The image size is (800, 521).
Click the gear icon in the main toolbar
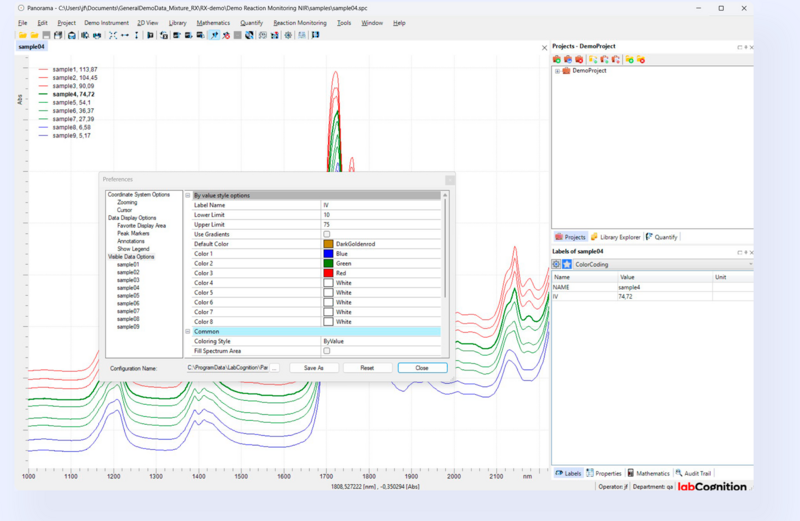point(288,35)
